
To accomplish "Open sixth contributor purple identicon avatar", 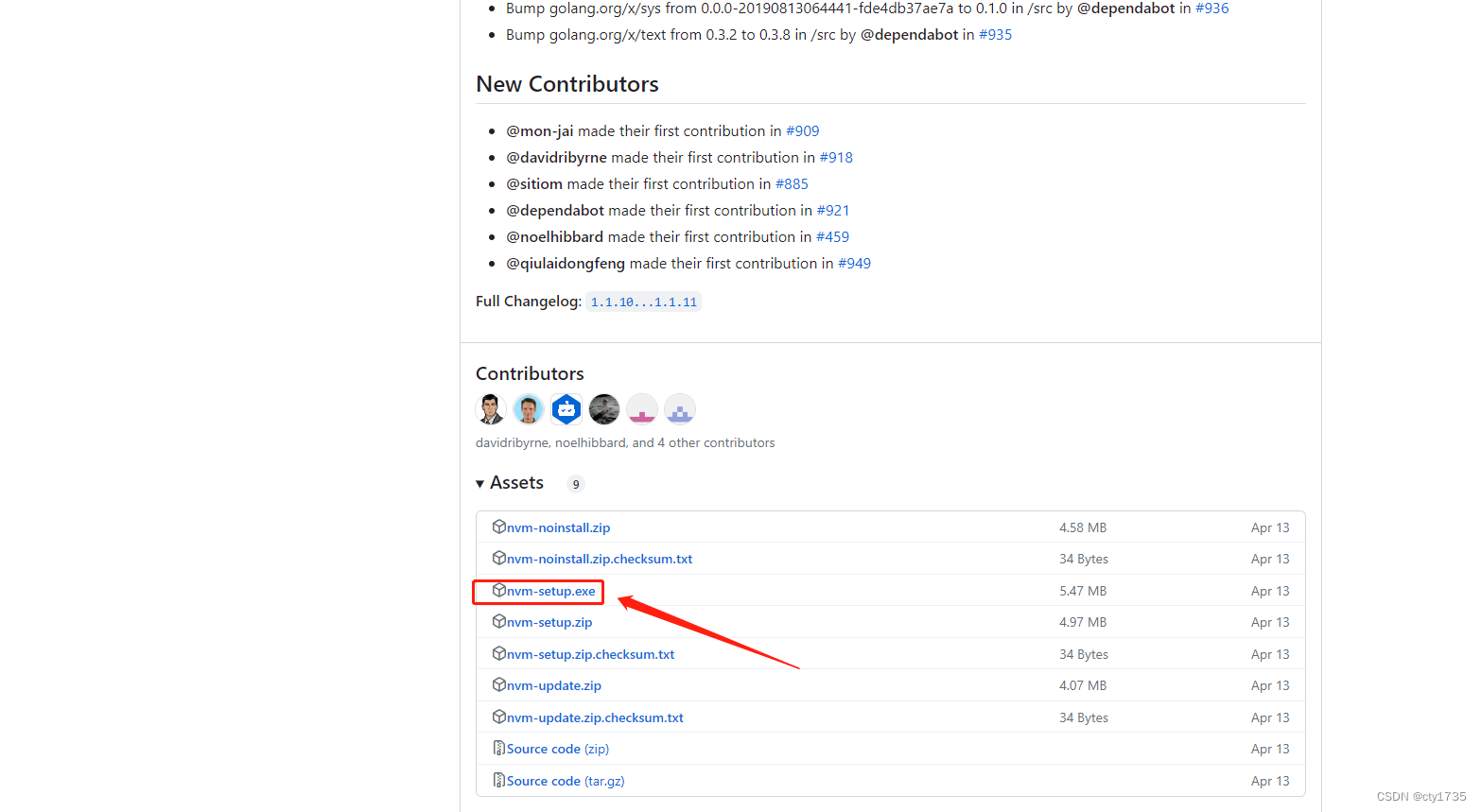I will coord(680,409).
